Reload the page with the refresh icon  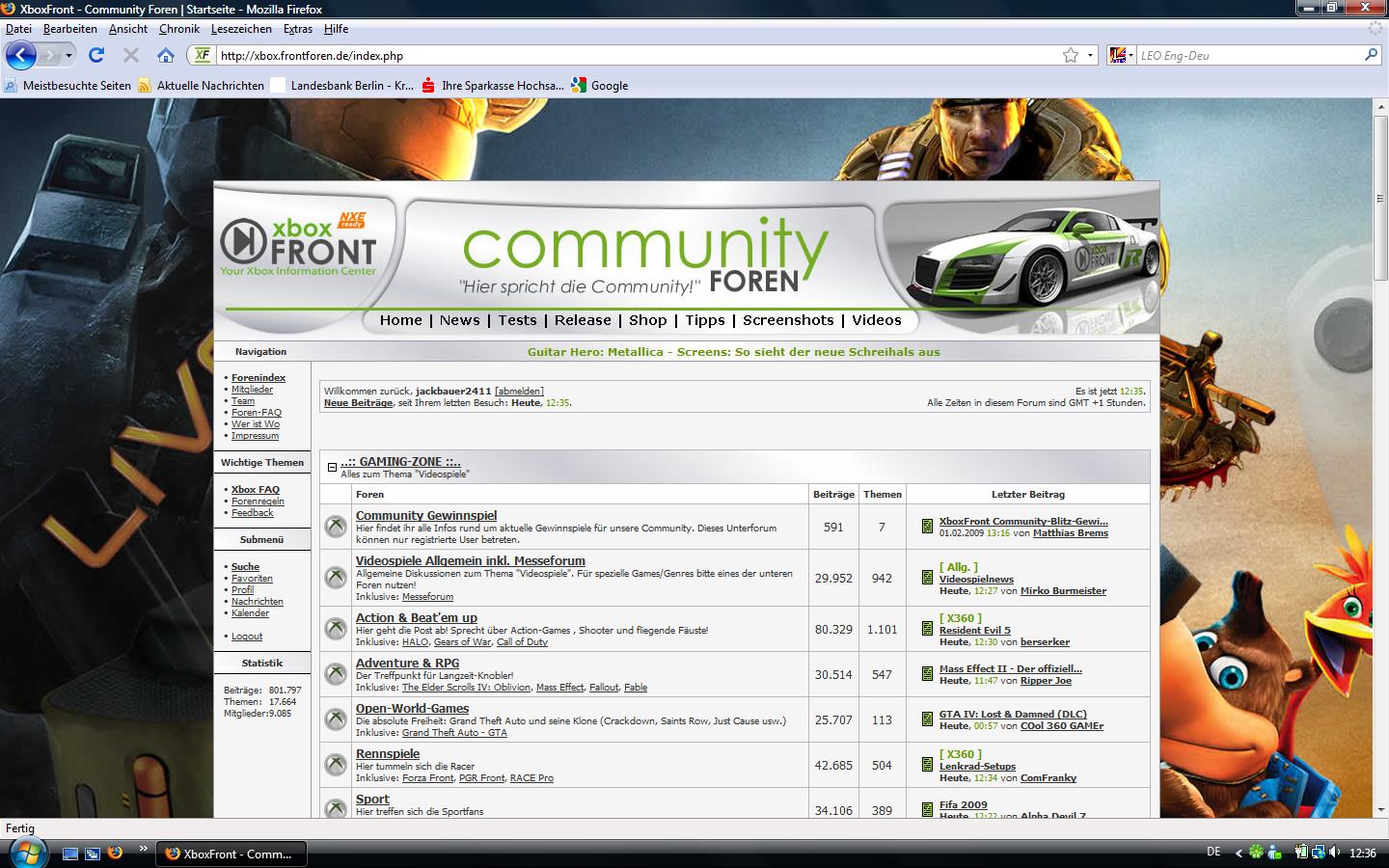point(96,55)
